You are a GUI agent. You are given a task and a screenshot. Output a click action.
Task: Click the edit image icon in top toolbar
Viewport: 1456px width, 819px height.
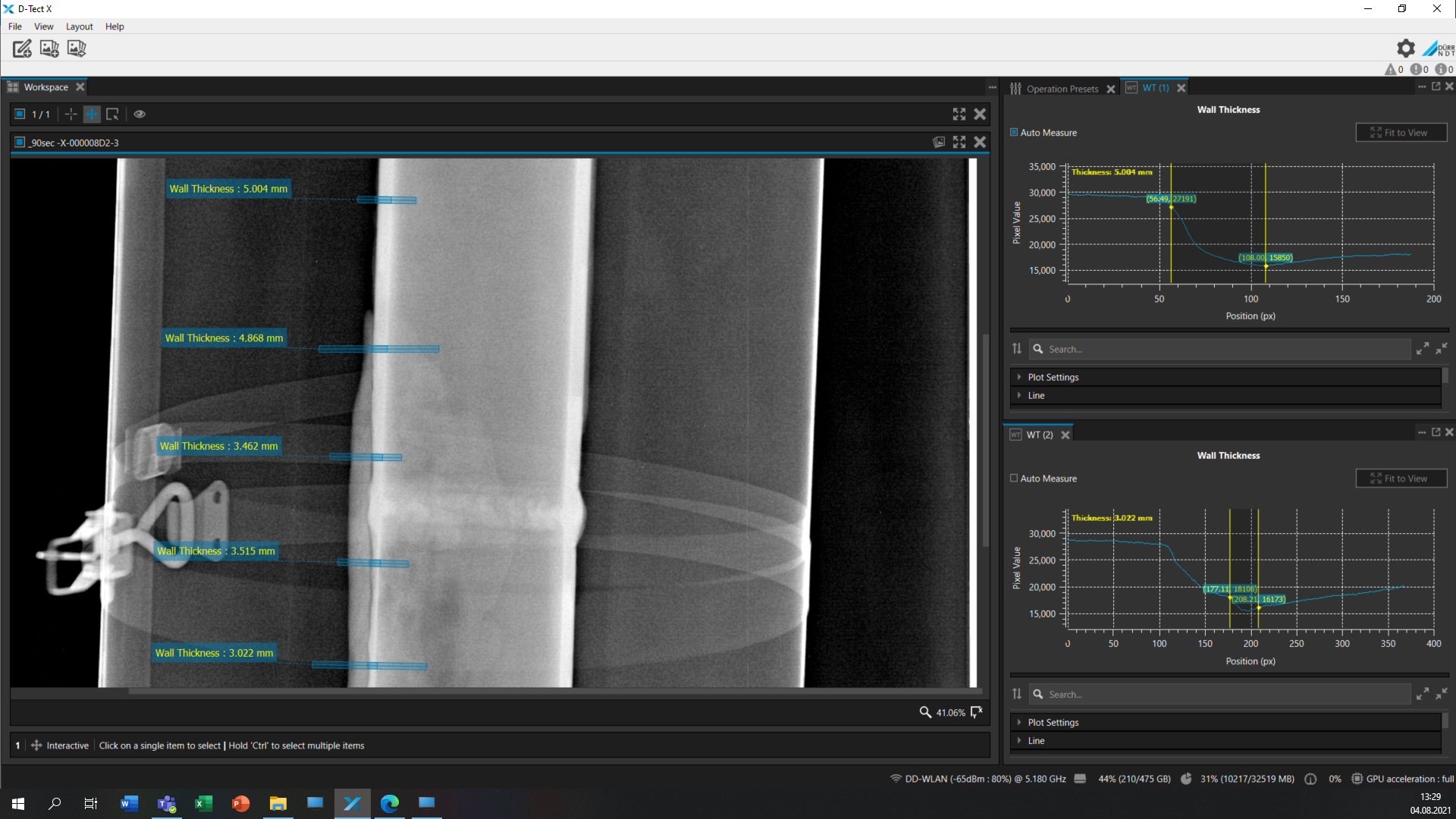tap(22, 49)
